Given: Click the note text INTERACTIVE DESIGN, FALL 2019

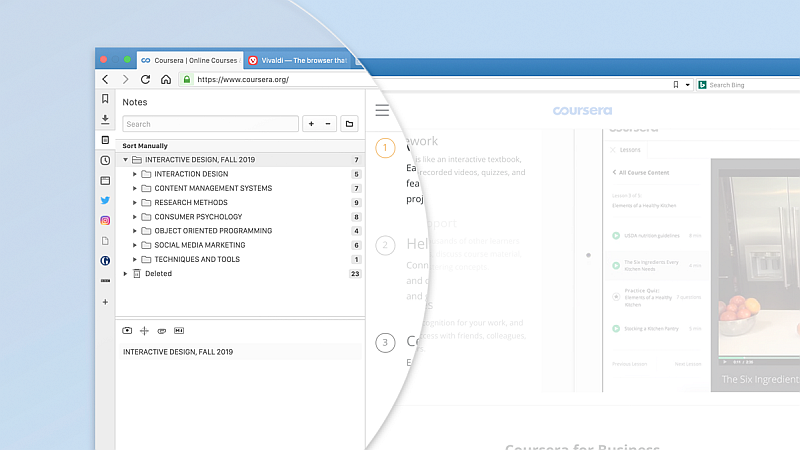Looking at the screenshot, I should [x=178, y=352].
